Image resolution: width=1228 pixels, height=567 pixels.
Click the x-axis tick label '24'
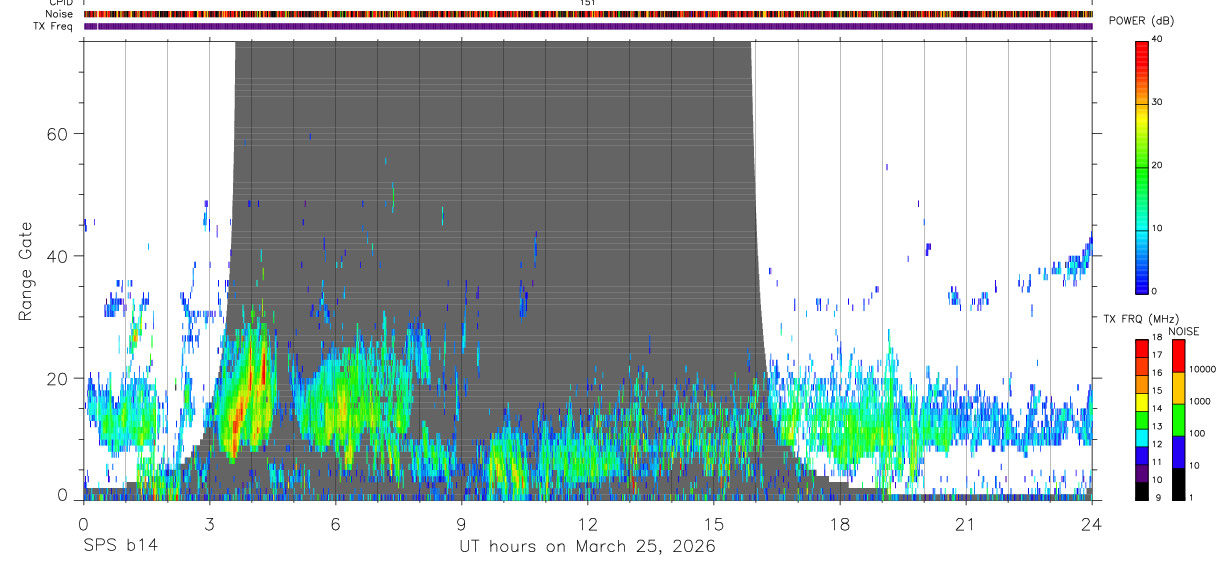tap(1092, 524)
